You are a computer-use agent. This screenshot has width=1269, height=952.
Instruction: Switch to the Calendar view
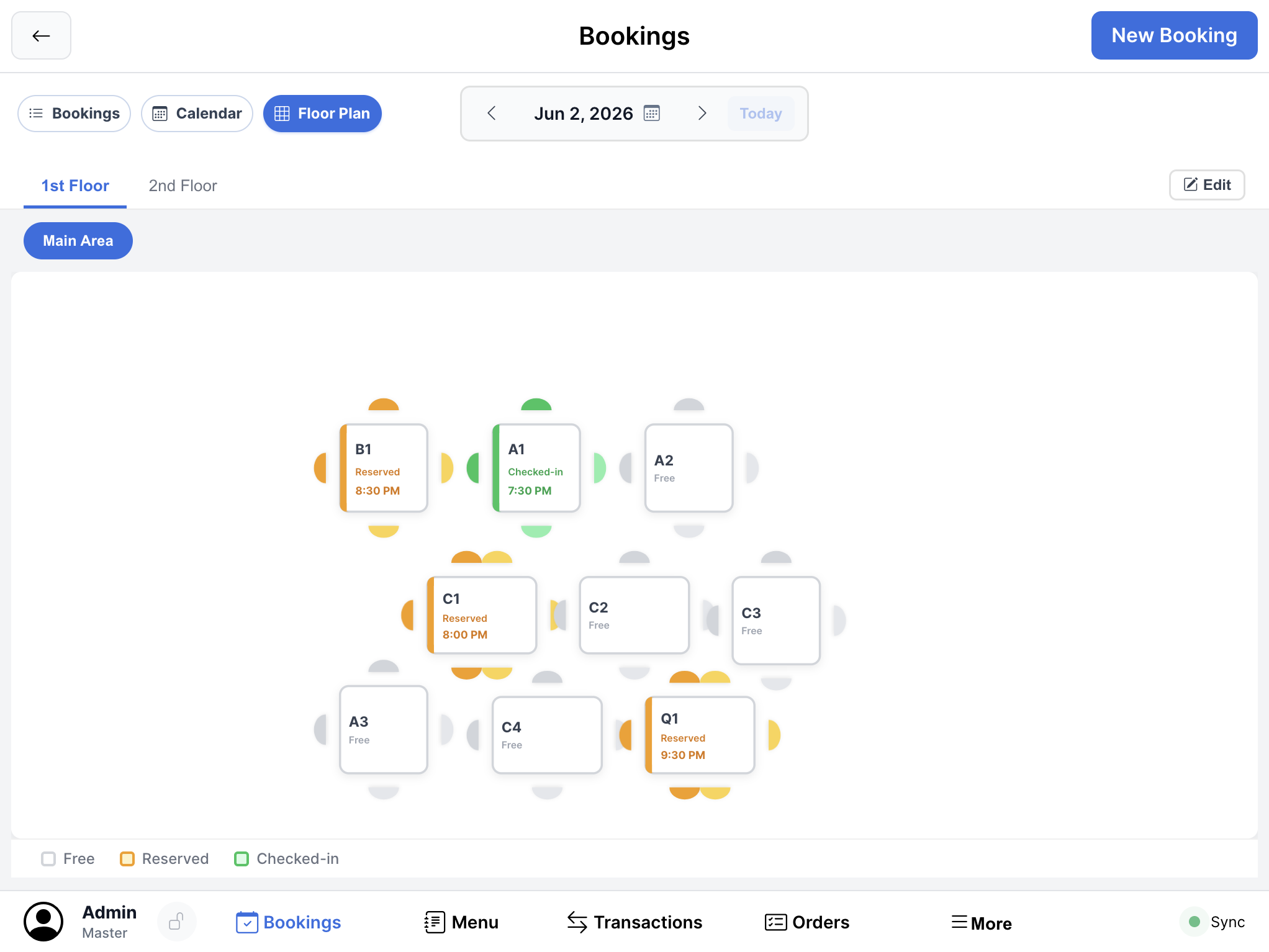tap(197, 114)
